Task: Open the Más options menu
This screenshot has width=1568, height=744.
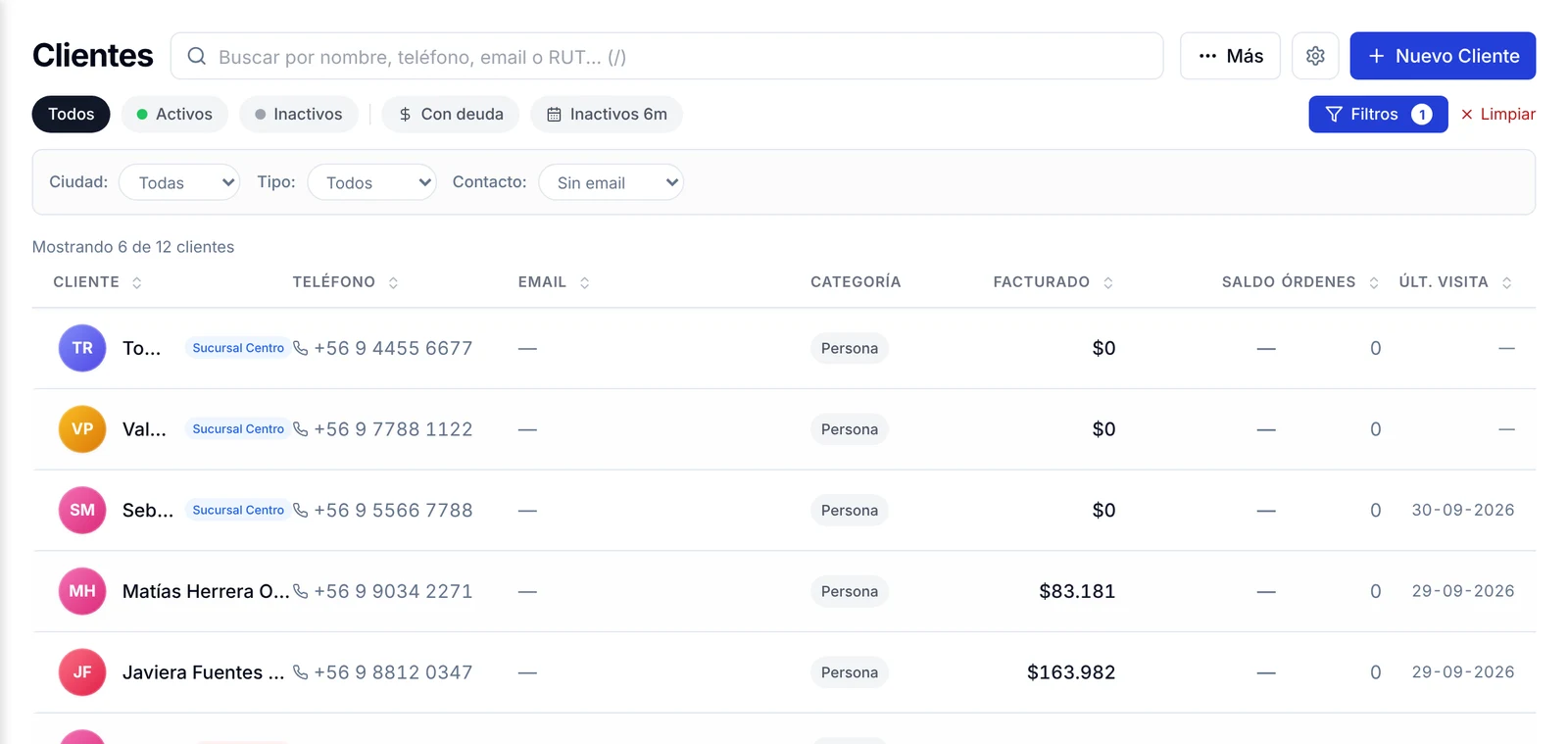Action: point(1230,56)
